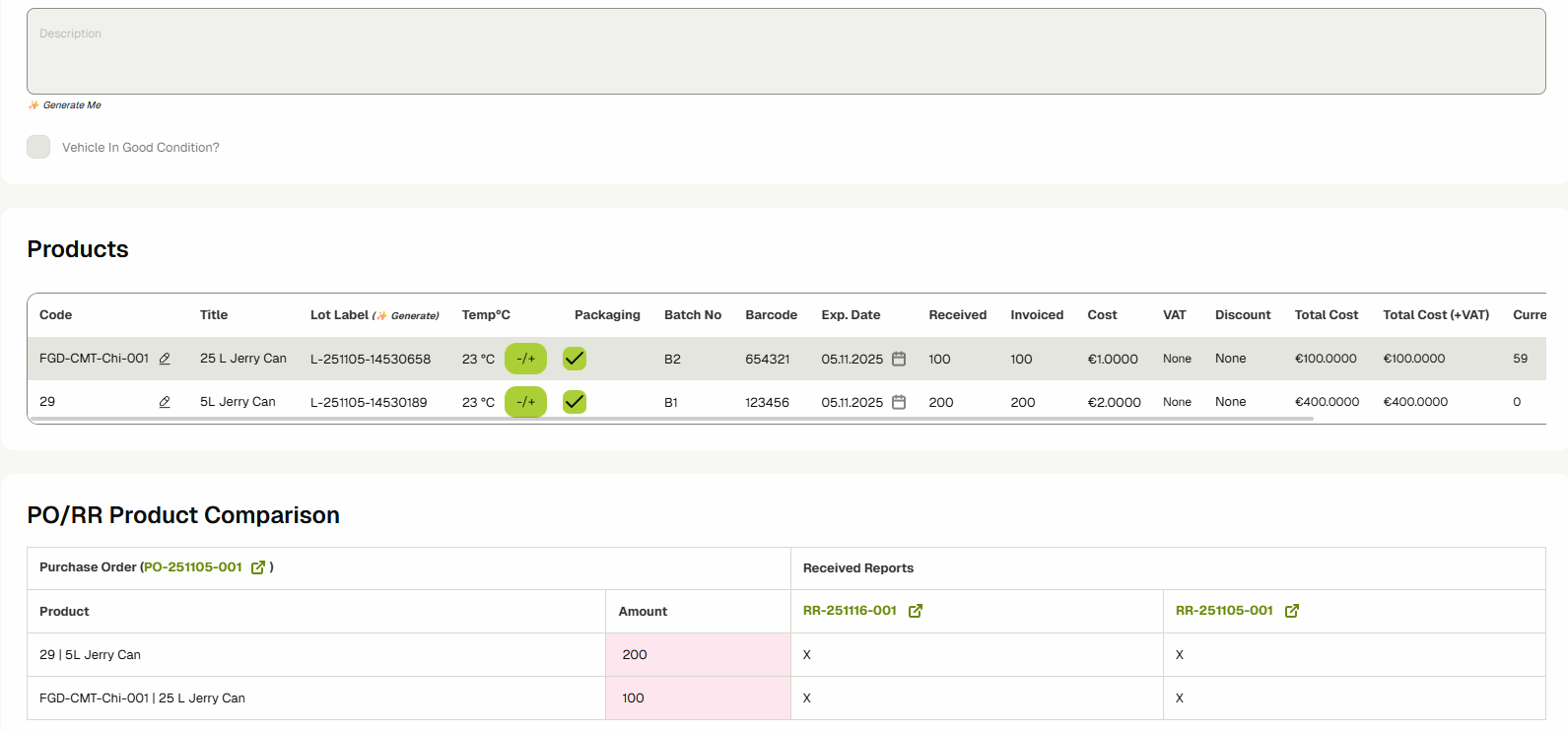Open the PO-251105-001 purchase order link
1568x731 pixels.
tap(193, 567)
